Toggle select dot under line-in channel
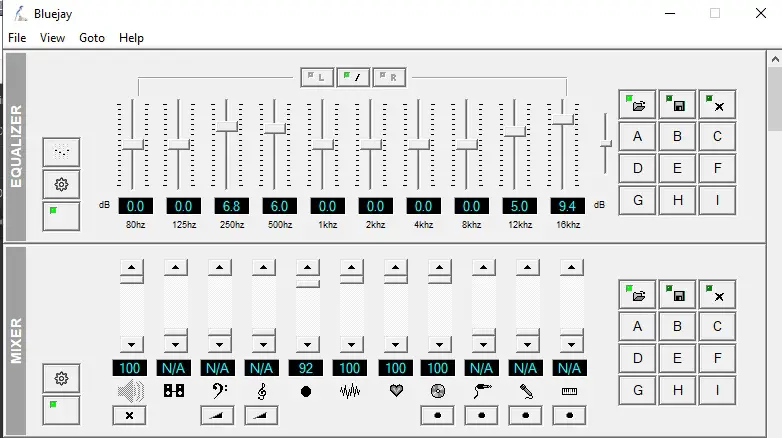The image size is (782, 438). [481, 416]
